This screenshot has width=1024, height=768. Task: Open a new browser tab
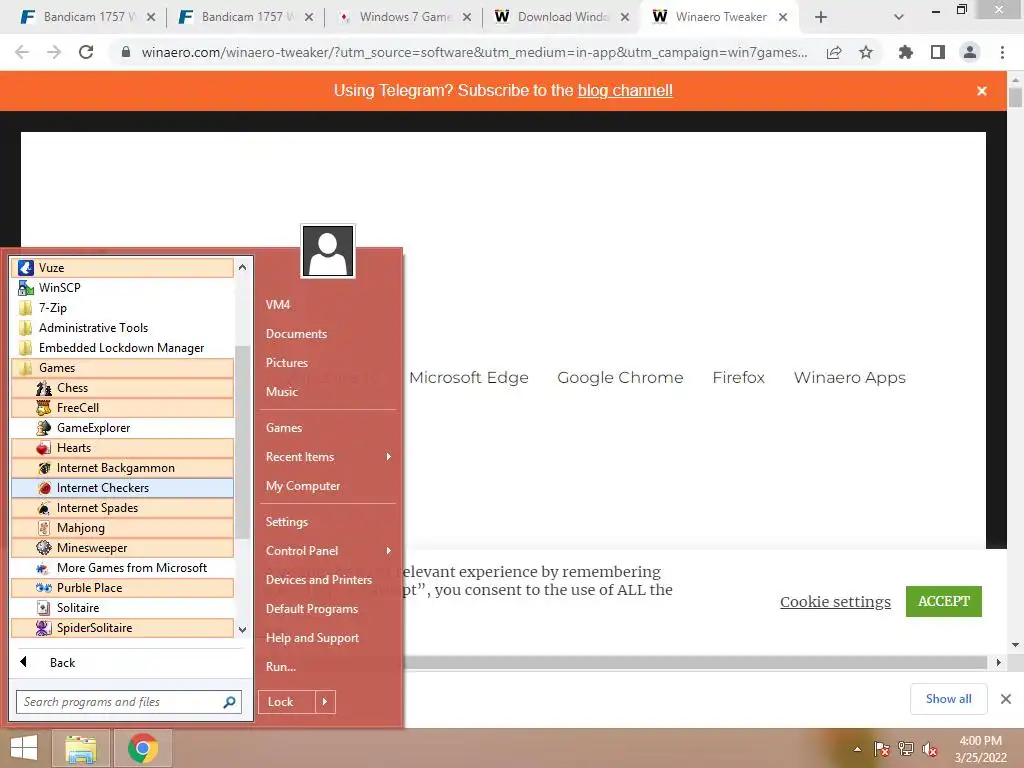click(x=821, y=18)
